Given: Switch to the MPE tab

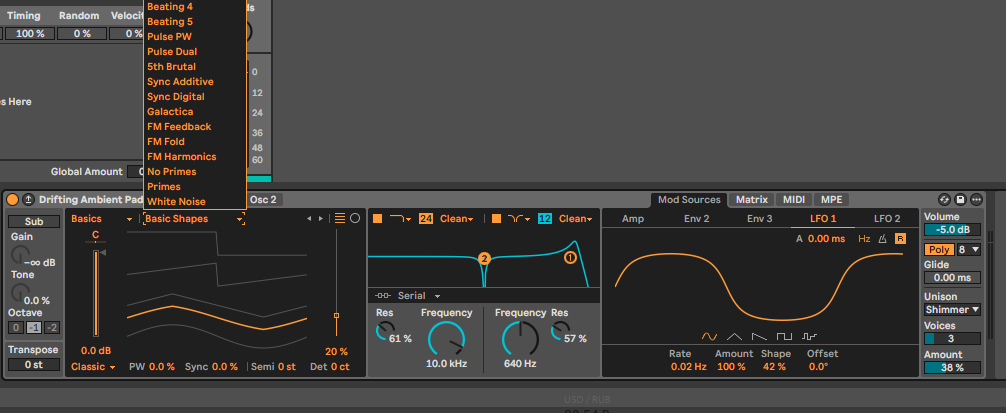Looking at the screenshot, I should click(x=831, y=199).
